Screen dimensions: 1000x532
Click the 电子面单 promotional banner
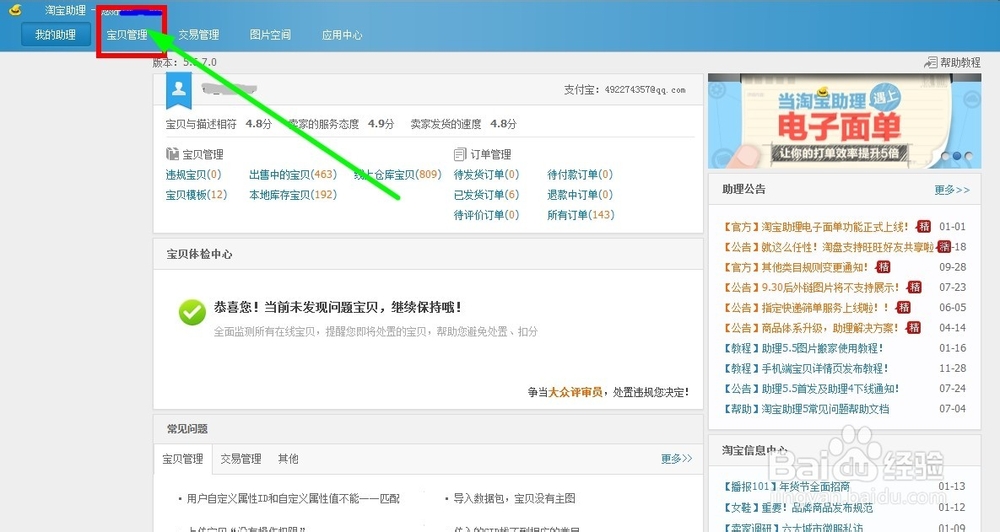(844, 121)
